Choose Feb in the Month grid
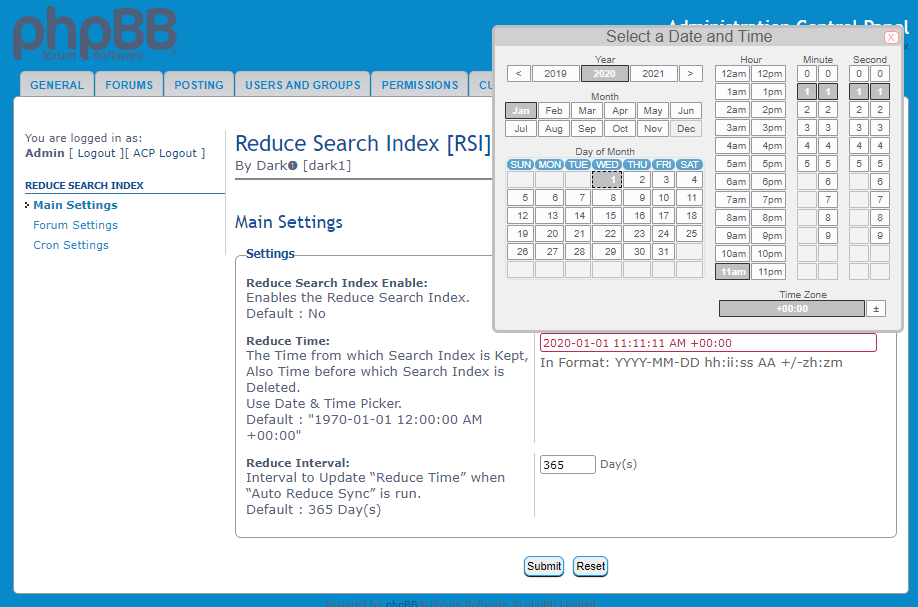This screenshot has height=607, width=918. pos(553,111)
